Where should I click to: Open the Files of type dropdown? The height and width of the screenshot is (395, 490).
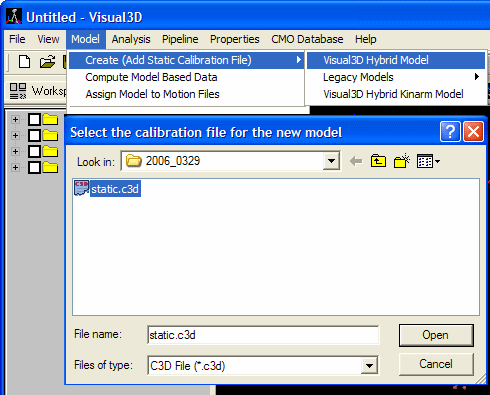369,366
